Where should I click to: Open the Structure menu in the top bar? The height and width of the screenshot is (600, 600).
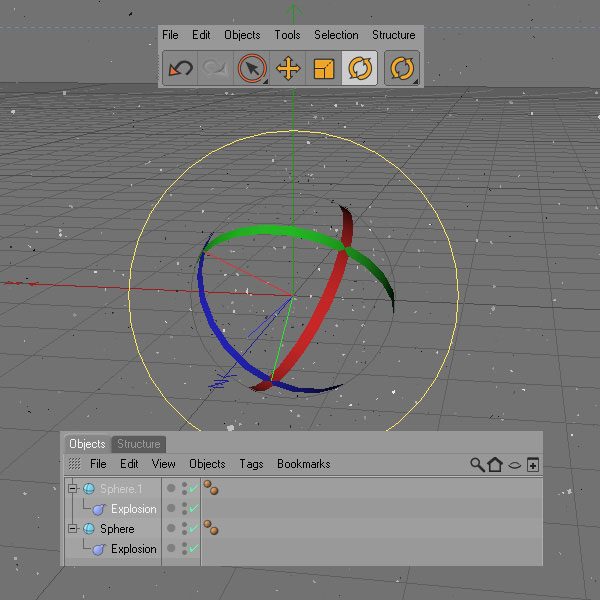(x=394, y=35)
